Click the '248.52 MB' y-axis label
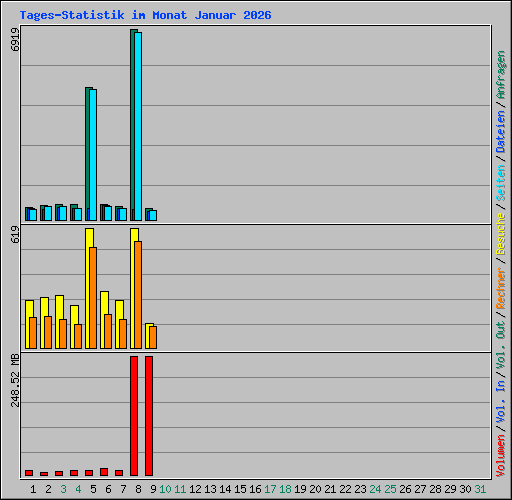 15,380
